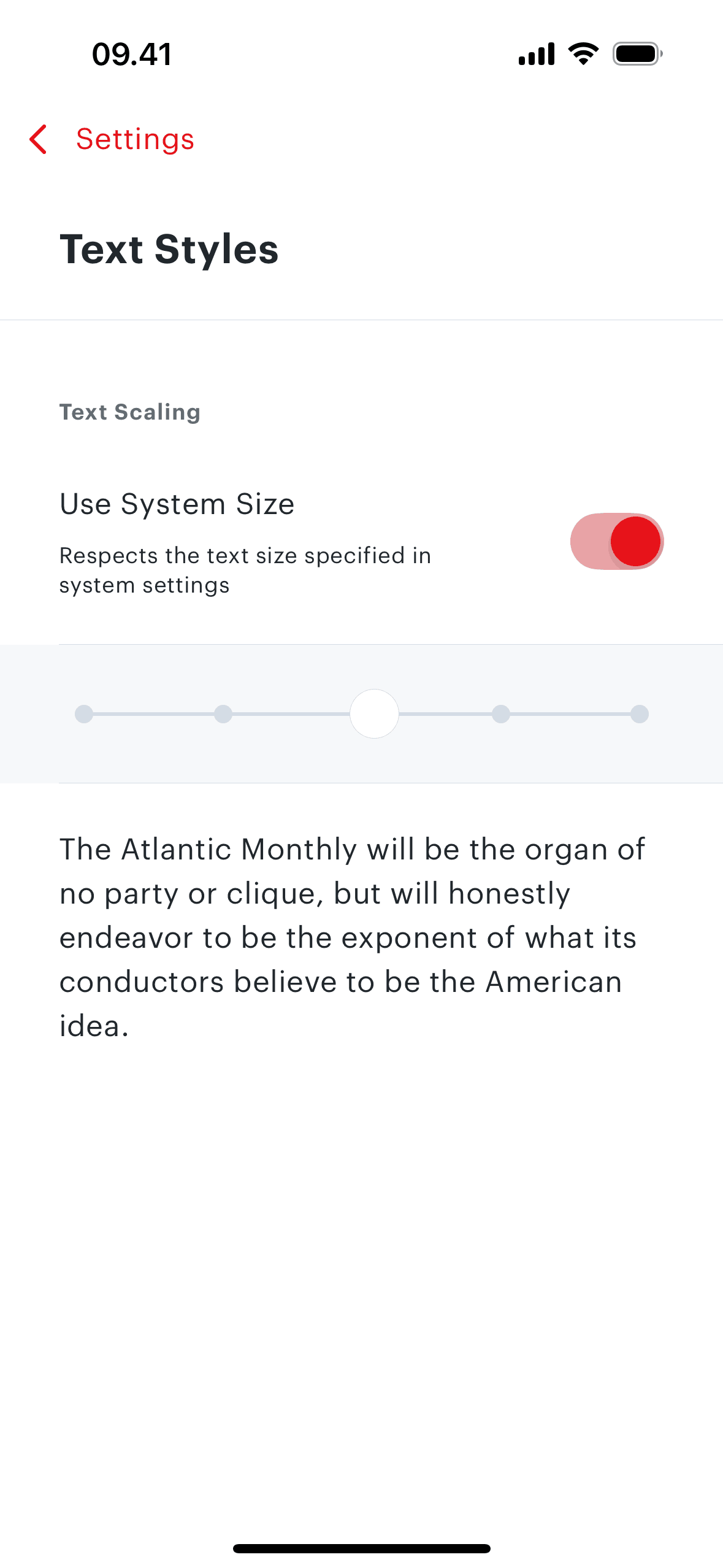Click the system settings description text
The height and width of the screenshot is (1568, 723).
point(245,570)
